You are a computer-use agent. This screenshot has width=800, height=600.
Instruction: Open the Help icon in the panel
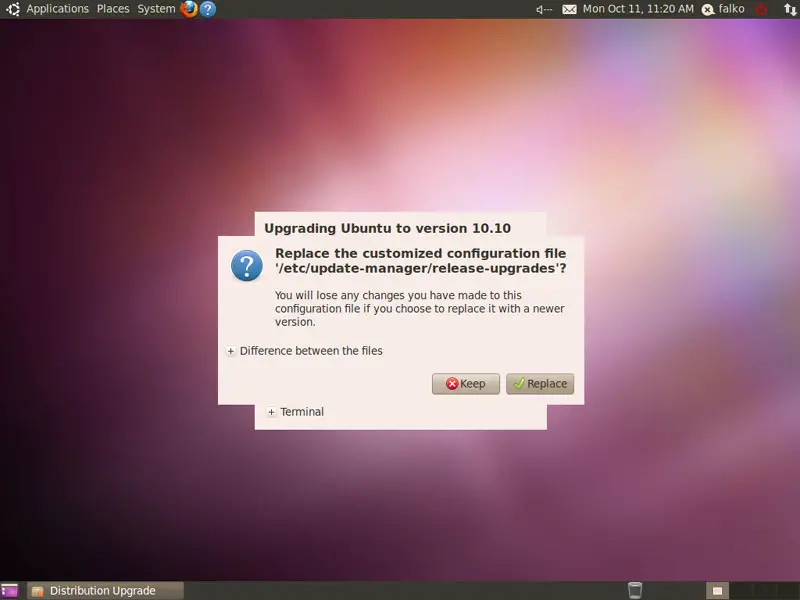point(208,9)
